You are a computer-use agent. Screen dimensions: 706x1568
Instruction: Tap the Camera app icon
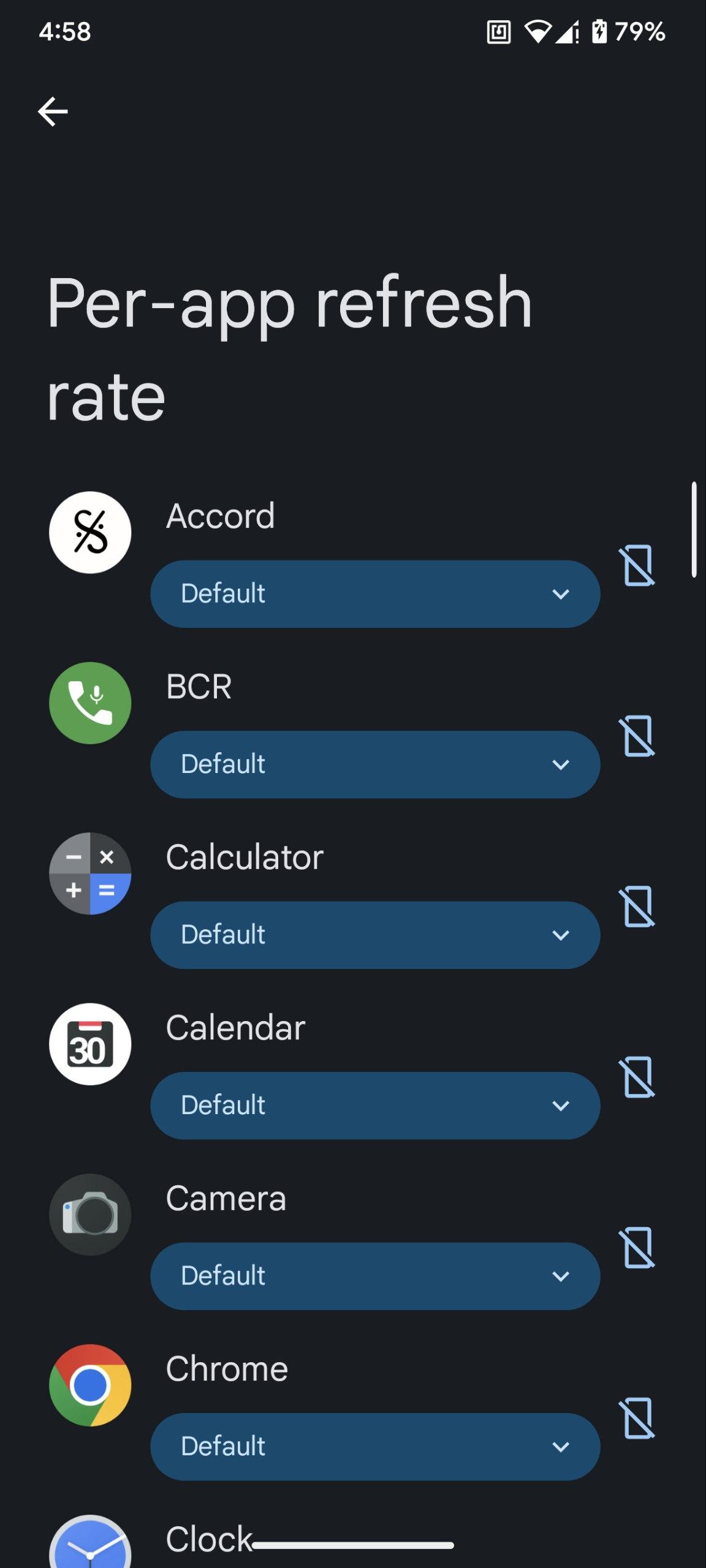[90, 1215]
